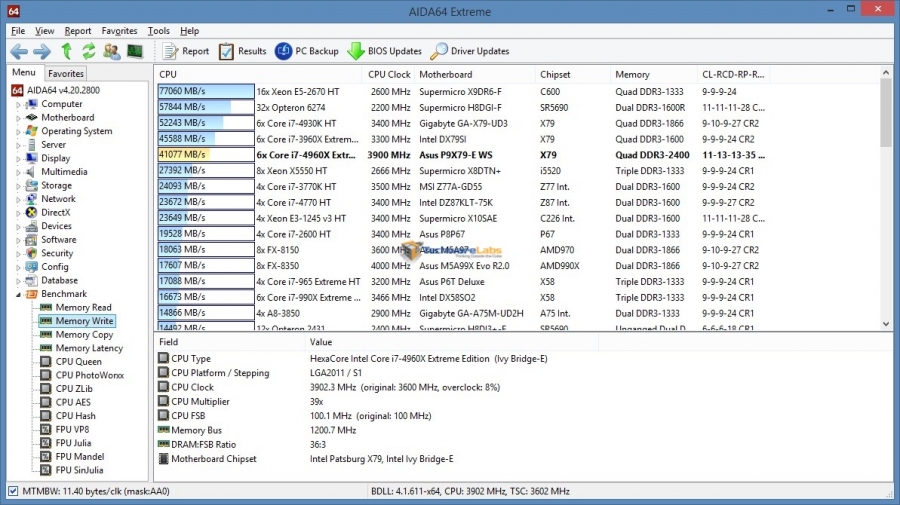
Task: Open the Manage Users toolbar icon
Action: tap(112, 52)
